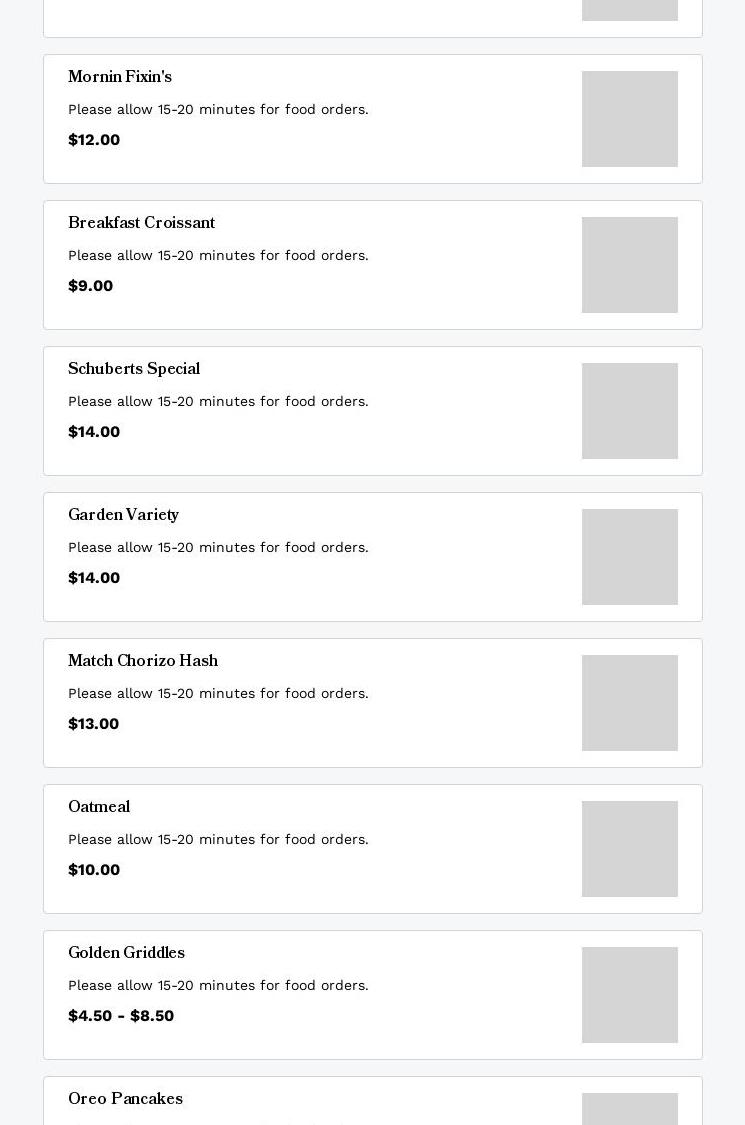Select the Breakfast Croissant title

tap(141, 224)
